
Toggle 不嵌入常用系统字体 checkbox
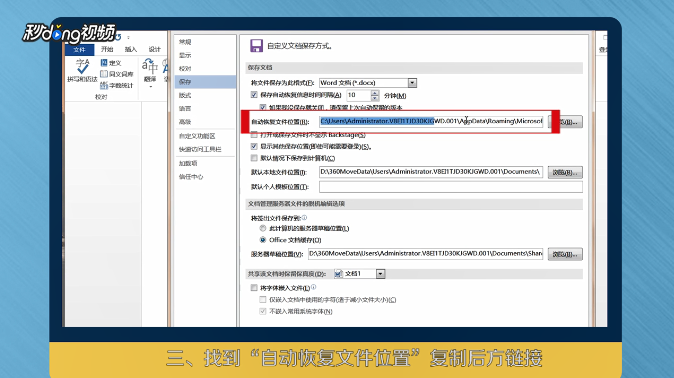[x=263, y=311]
